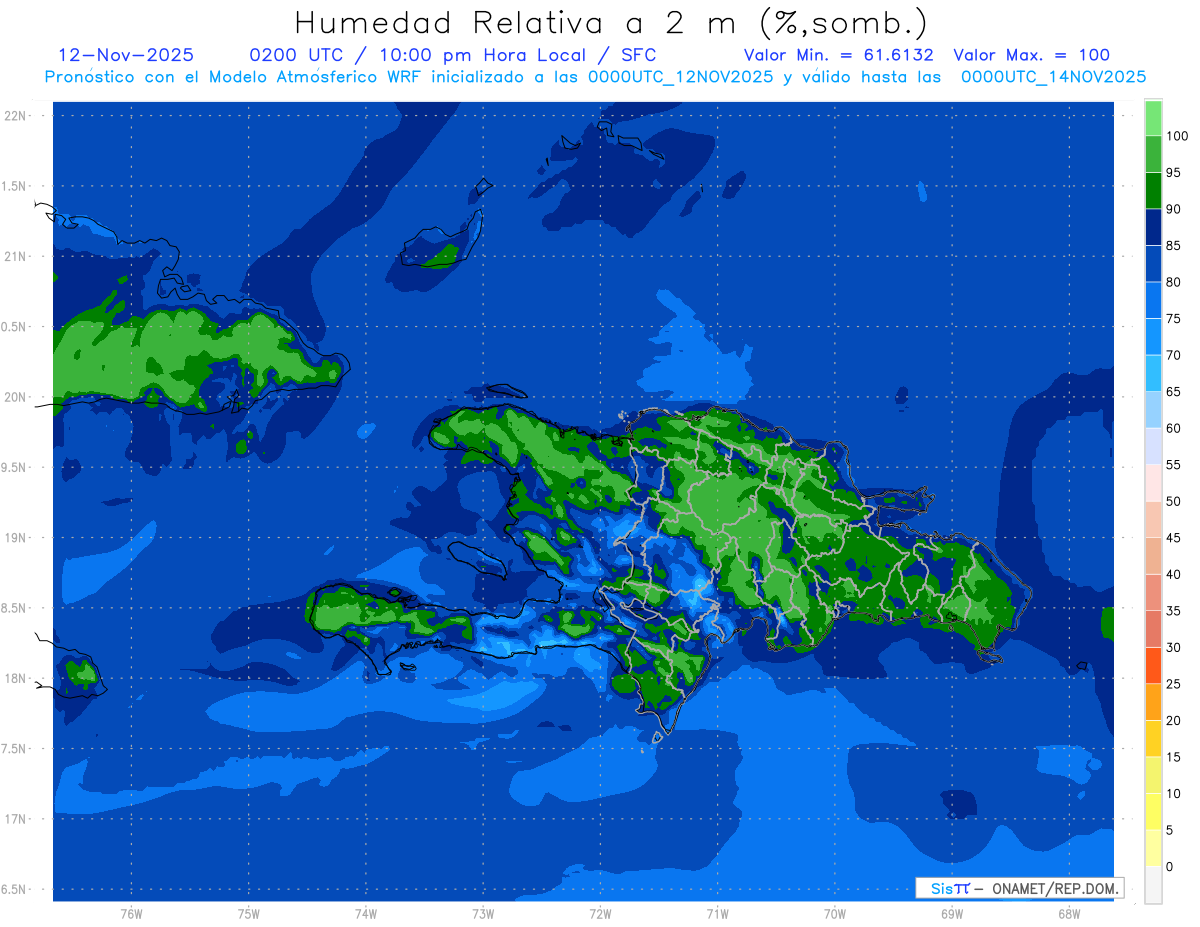The image size is (1200, 927).
Task: Select the blue swatch between 80 and 85
Action: pos(1153,264)
